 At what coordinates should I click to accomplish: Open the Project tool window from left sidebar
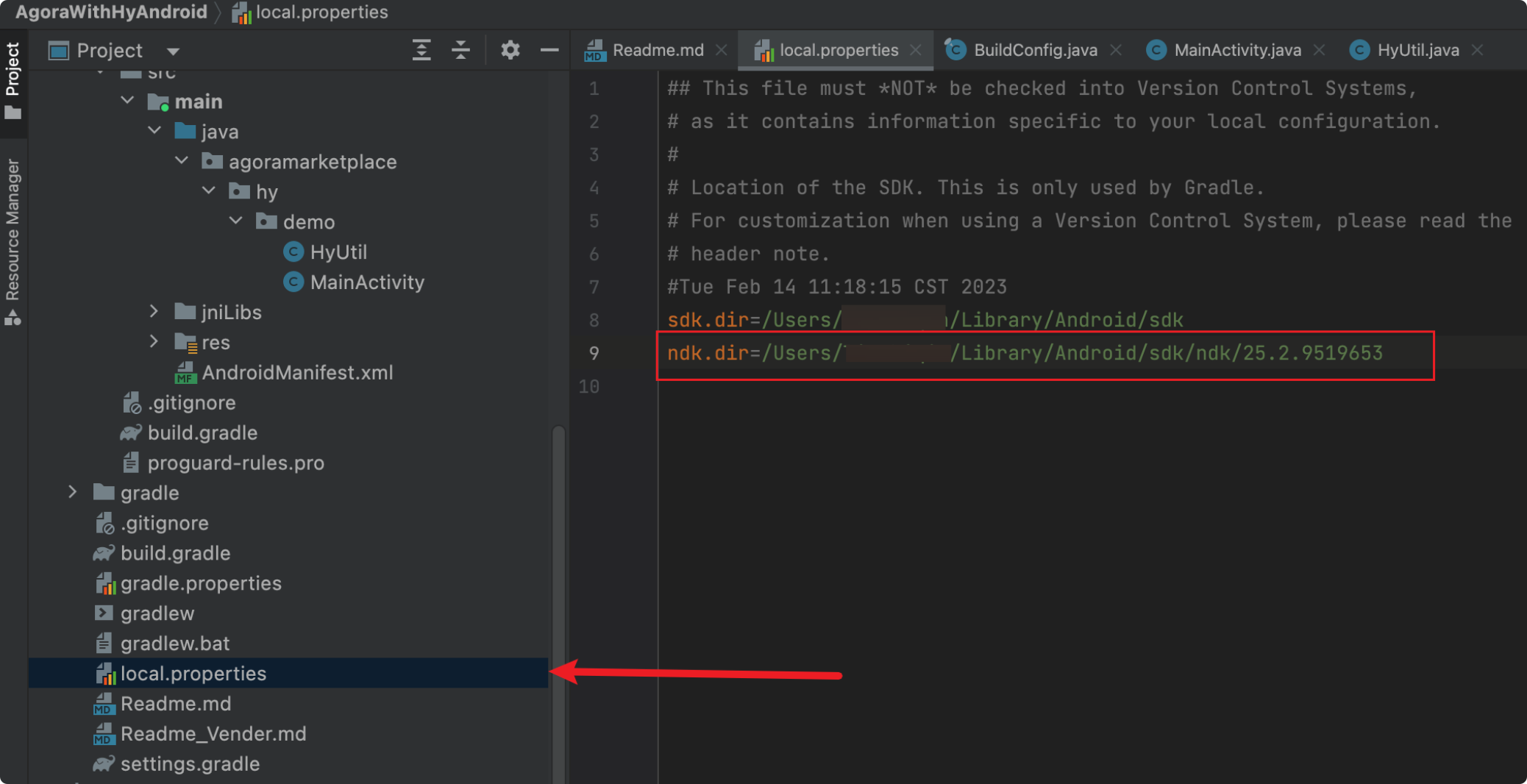point(13,79)
